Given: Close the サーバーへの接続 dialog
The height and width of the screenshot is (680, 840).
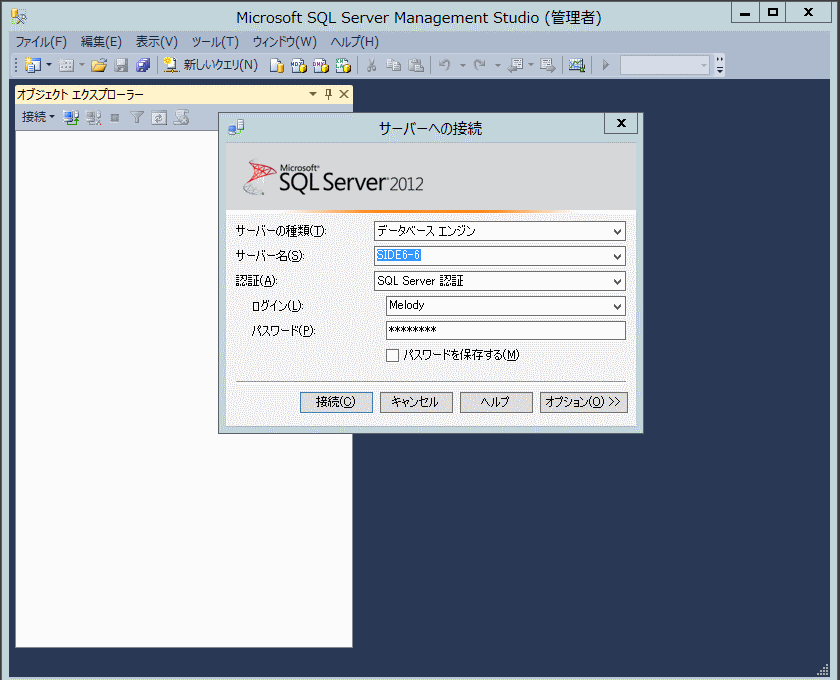Looking at the screenshot, I should pos(621,123).
